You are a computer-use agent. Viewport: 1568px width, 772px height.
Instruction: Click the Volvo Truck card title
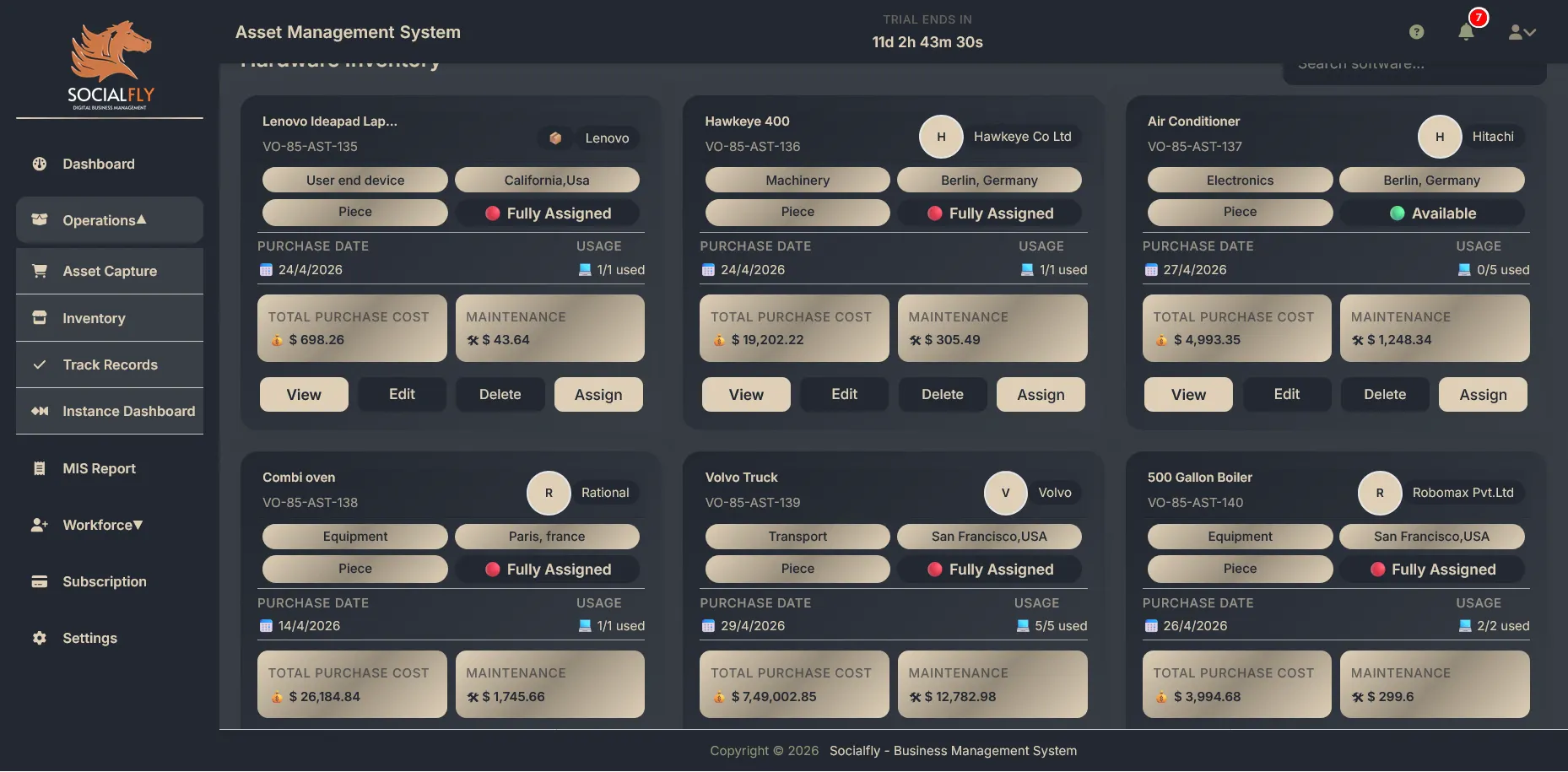(x=741, y=478)
